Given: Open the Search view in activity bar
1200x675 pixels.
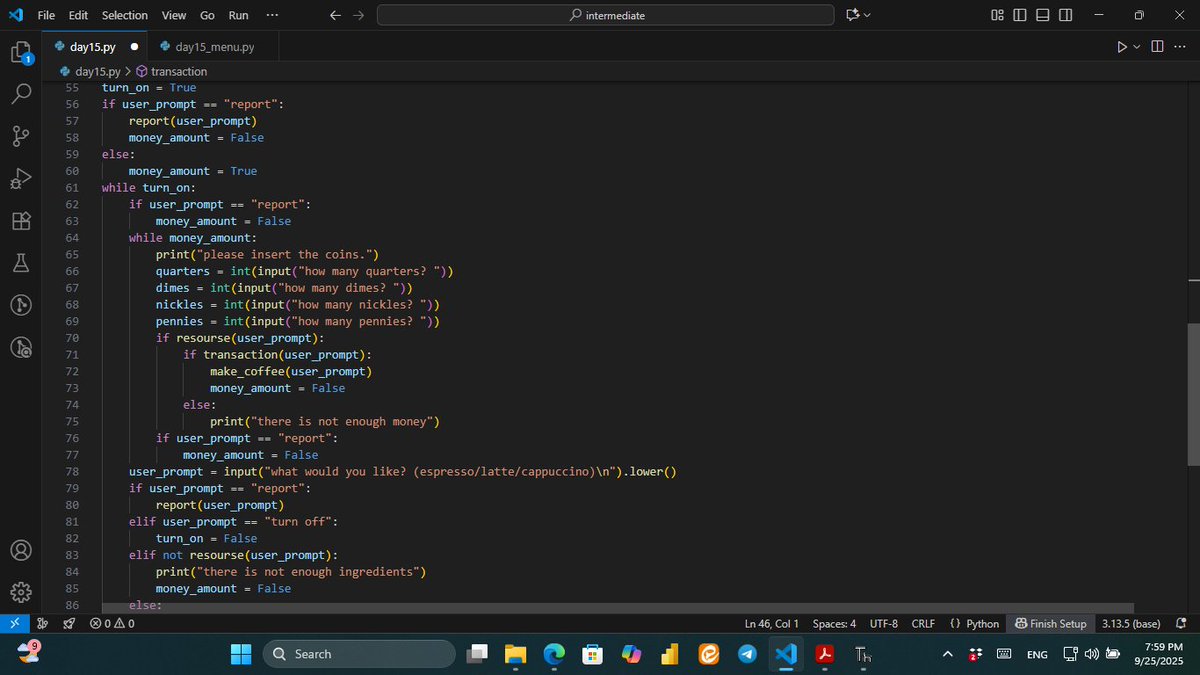Looking at the screenshot, I should [x=22, y=94].
